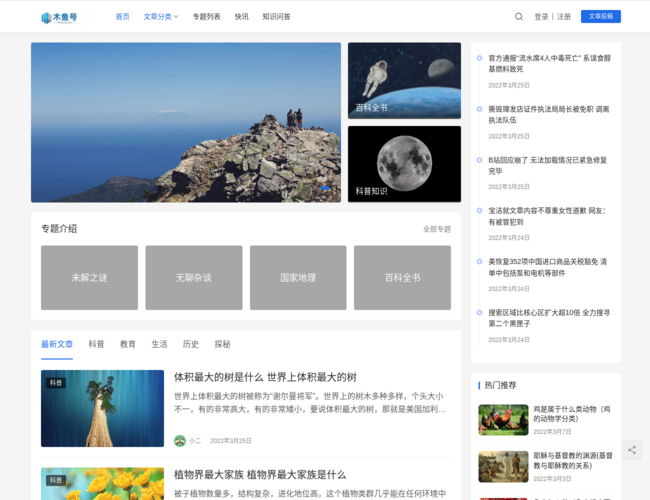
Task: Open the 百科全书 topic card
Action: [402, 277]
